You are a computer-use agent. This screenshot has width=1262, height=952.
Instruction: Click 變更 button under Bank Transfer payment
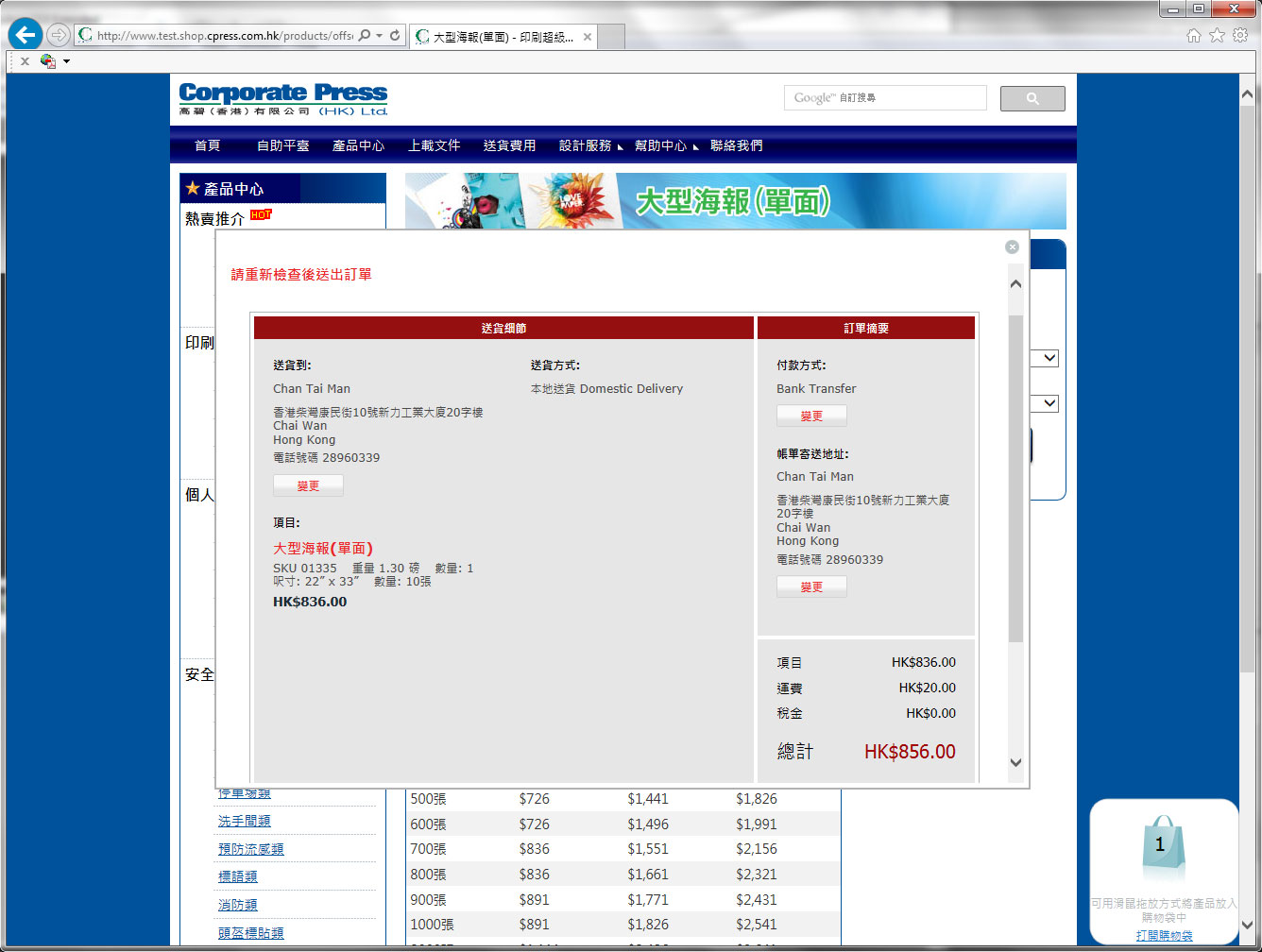811,416
